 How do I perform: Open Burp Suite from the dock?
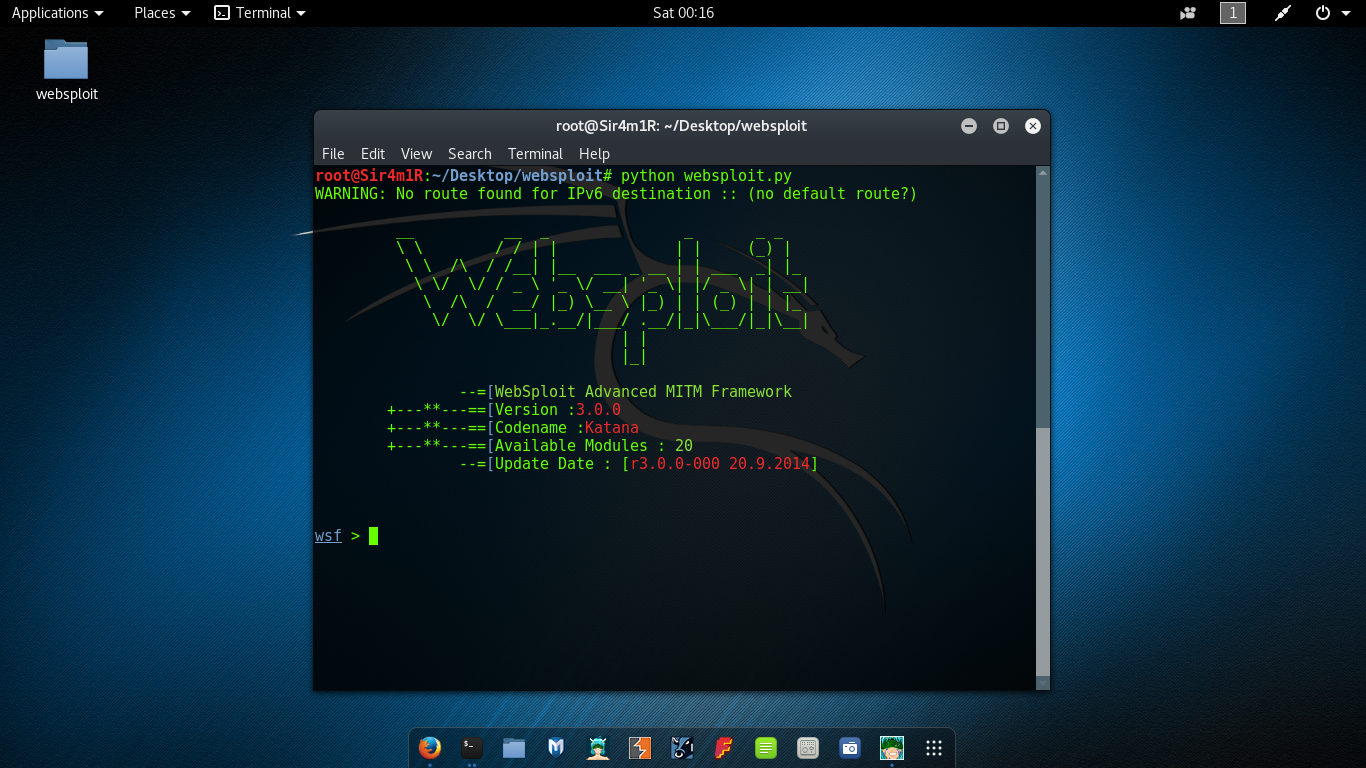pos(640,748)
